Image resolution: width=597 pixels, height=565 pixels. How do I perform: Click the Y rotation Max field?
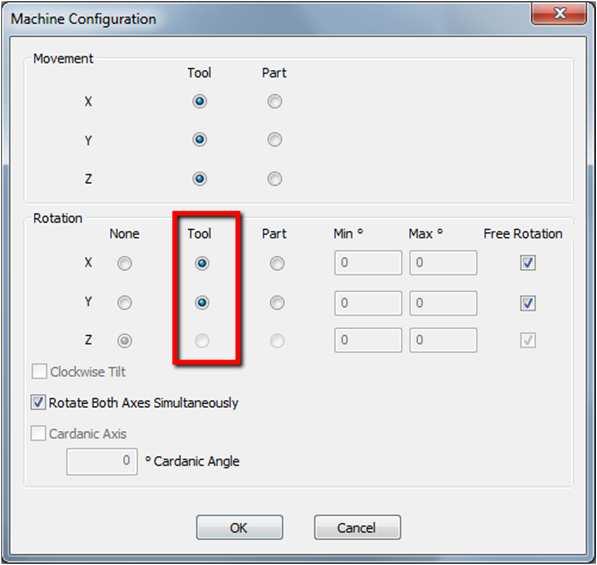click(443, 303)
